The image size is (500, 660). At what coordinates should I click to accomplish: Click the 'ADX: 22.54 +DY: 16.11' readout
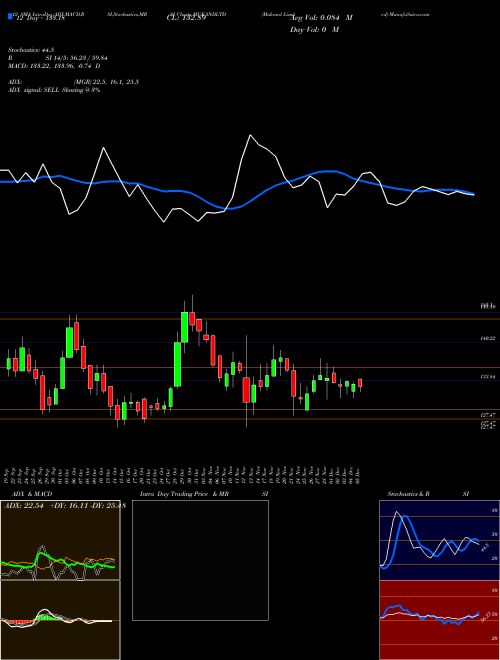[x=45, y=505]
